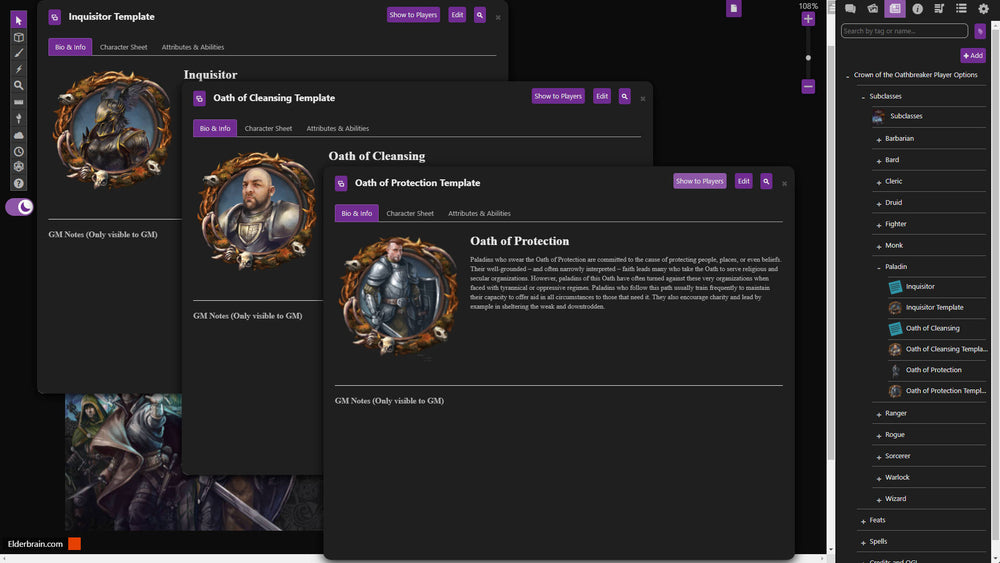Select the magnifying glass zoom tool
This screenshot has width=1000, height=563.
[x=18, y=86]
